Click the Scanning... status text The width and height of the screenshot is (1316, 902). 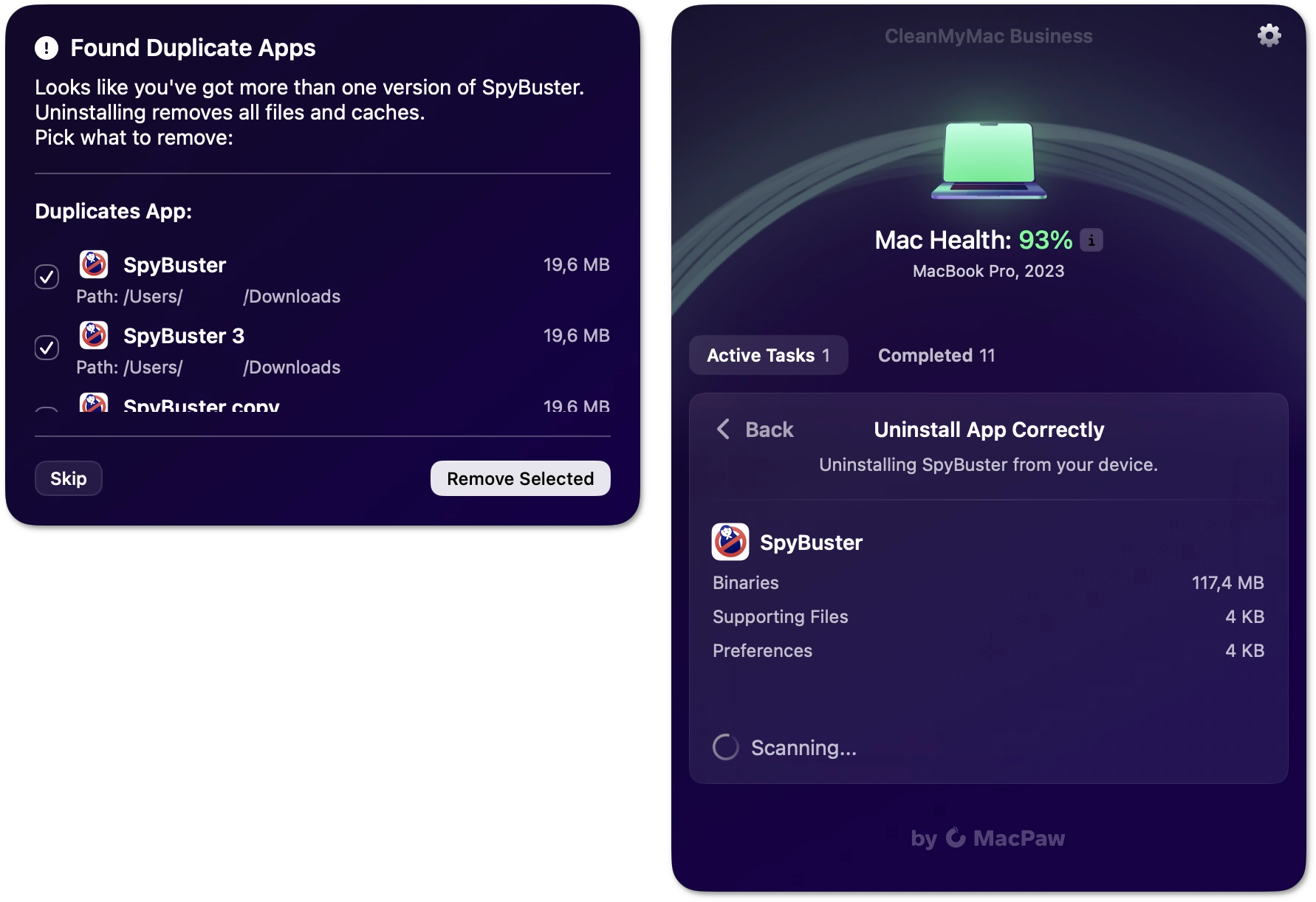[x=803, y=748]
